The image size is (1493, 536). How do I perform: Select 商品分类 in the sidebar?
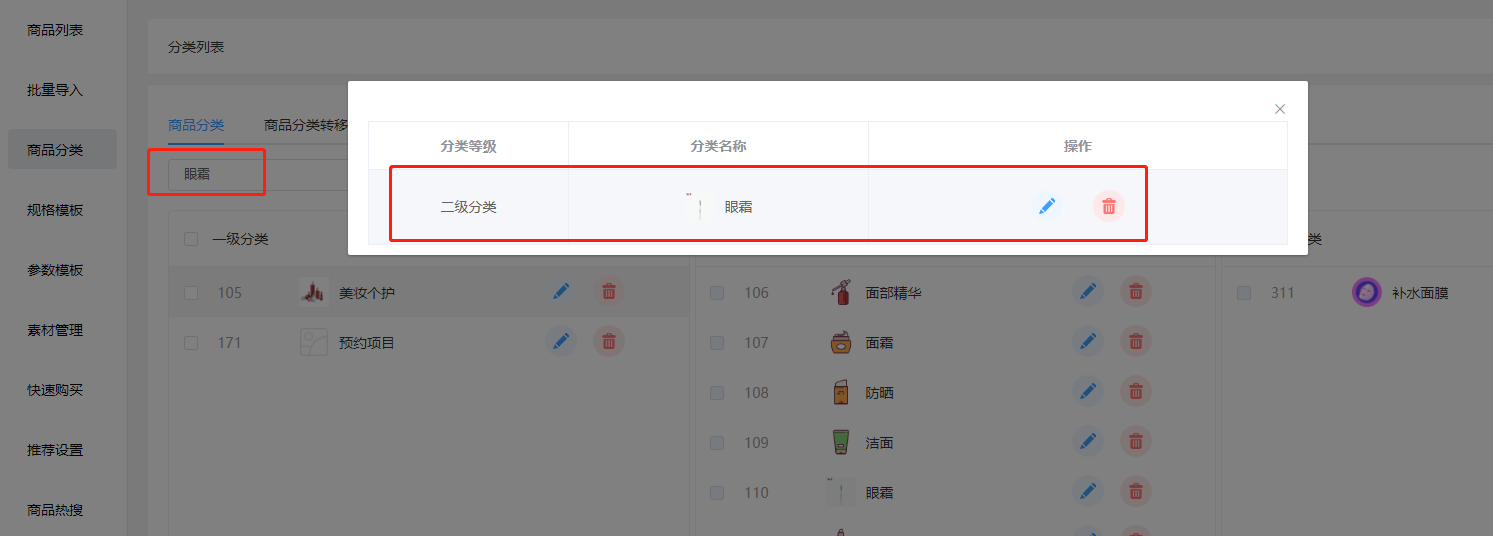(62, 150)
